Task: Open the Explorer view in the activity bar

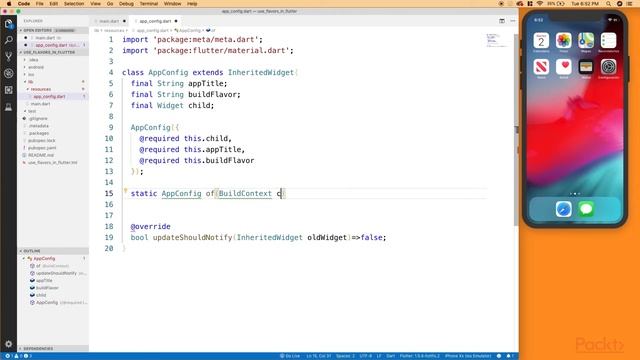Action: coord(9,24)
